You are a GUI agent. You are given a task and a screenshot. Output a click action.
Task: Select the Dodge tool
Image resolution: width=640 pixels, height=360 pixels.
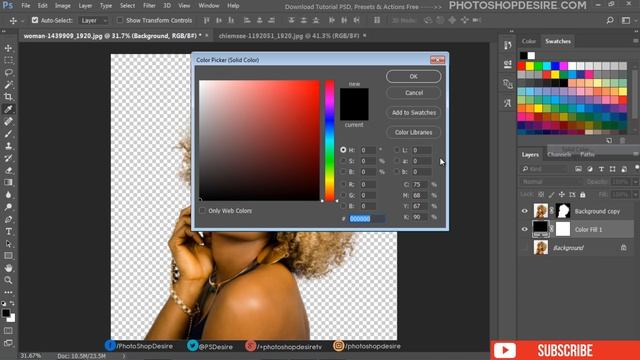coord(8,207)
